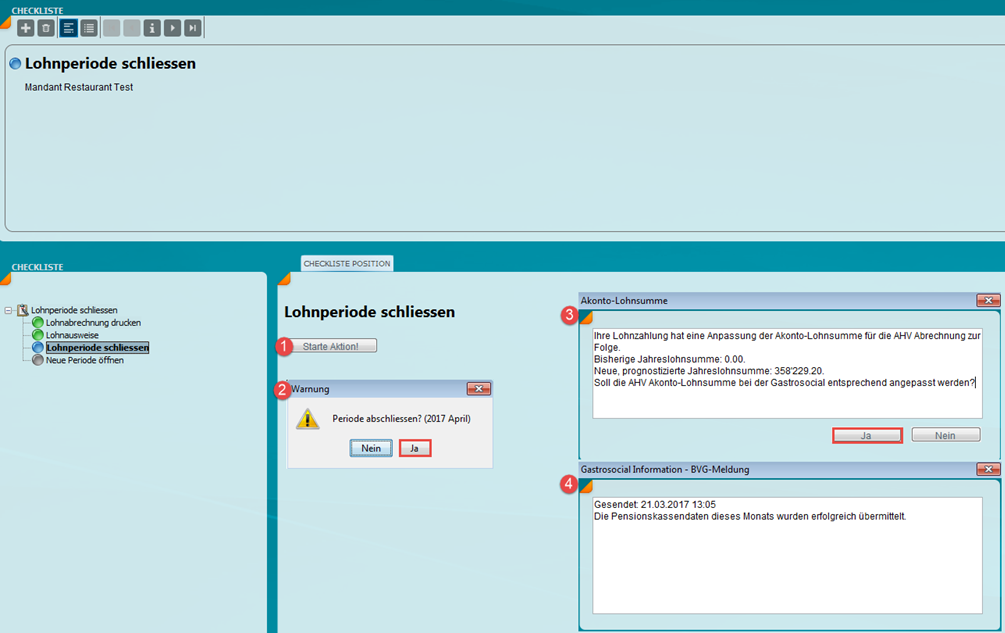Open the Checkliste Position tab
The height and width of the screenshot is (633, 1005).
point(347,264)
